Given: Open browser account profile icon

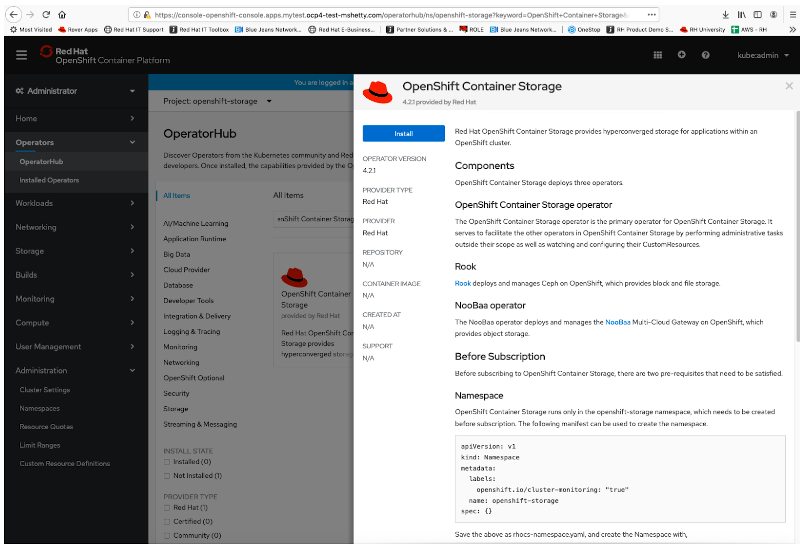Looking at the screenshot, I should point(773,15).
